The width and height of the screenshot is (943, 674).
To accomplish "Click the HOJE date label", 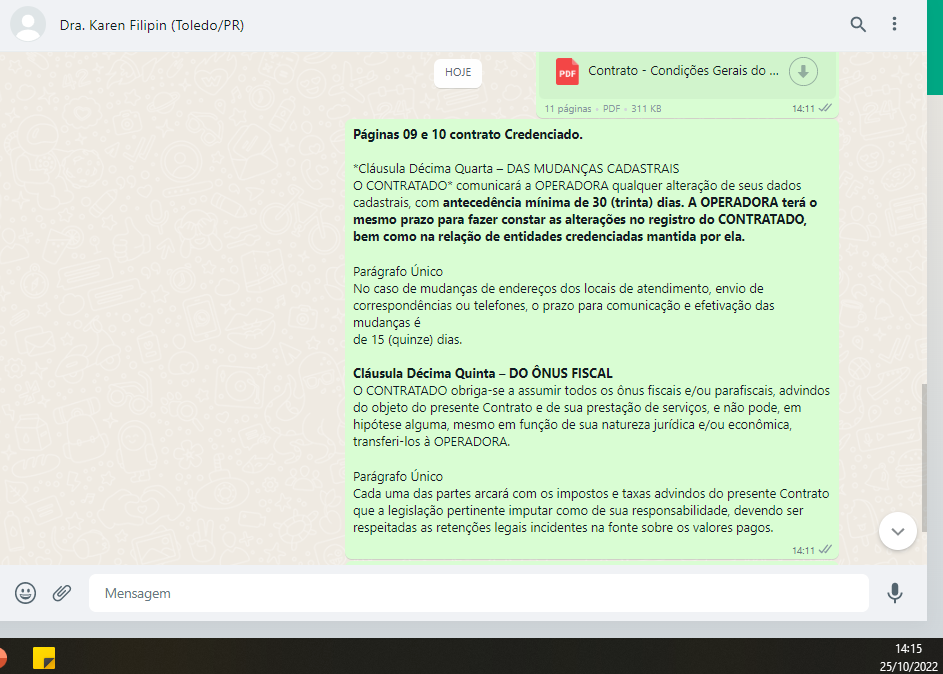I will point(458,73).
